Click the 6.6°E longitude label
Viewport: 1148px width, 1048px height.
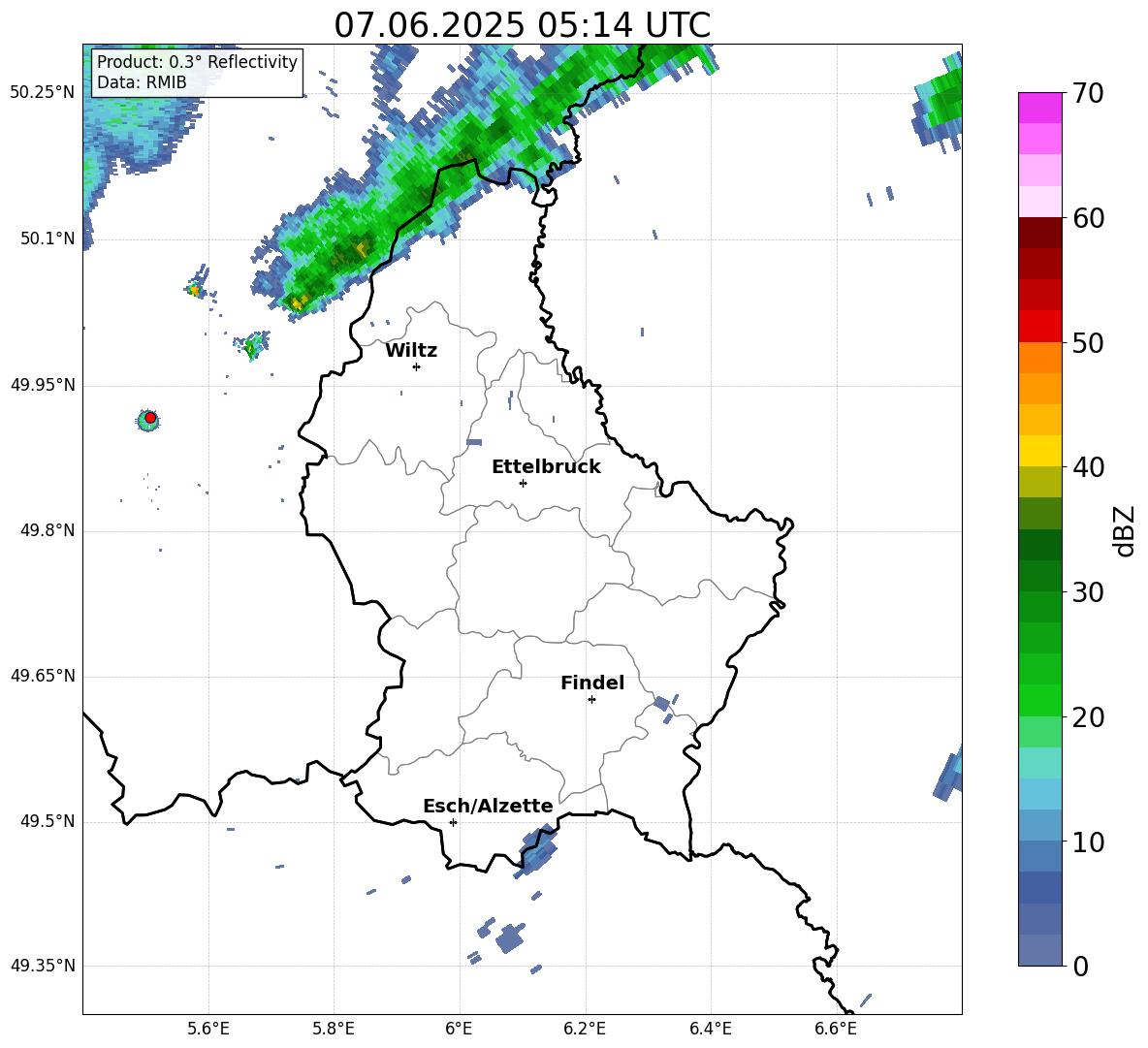[836, 1029]
